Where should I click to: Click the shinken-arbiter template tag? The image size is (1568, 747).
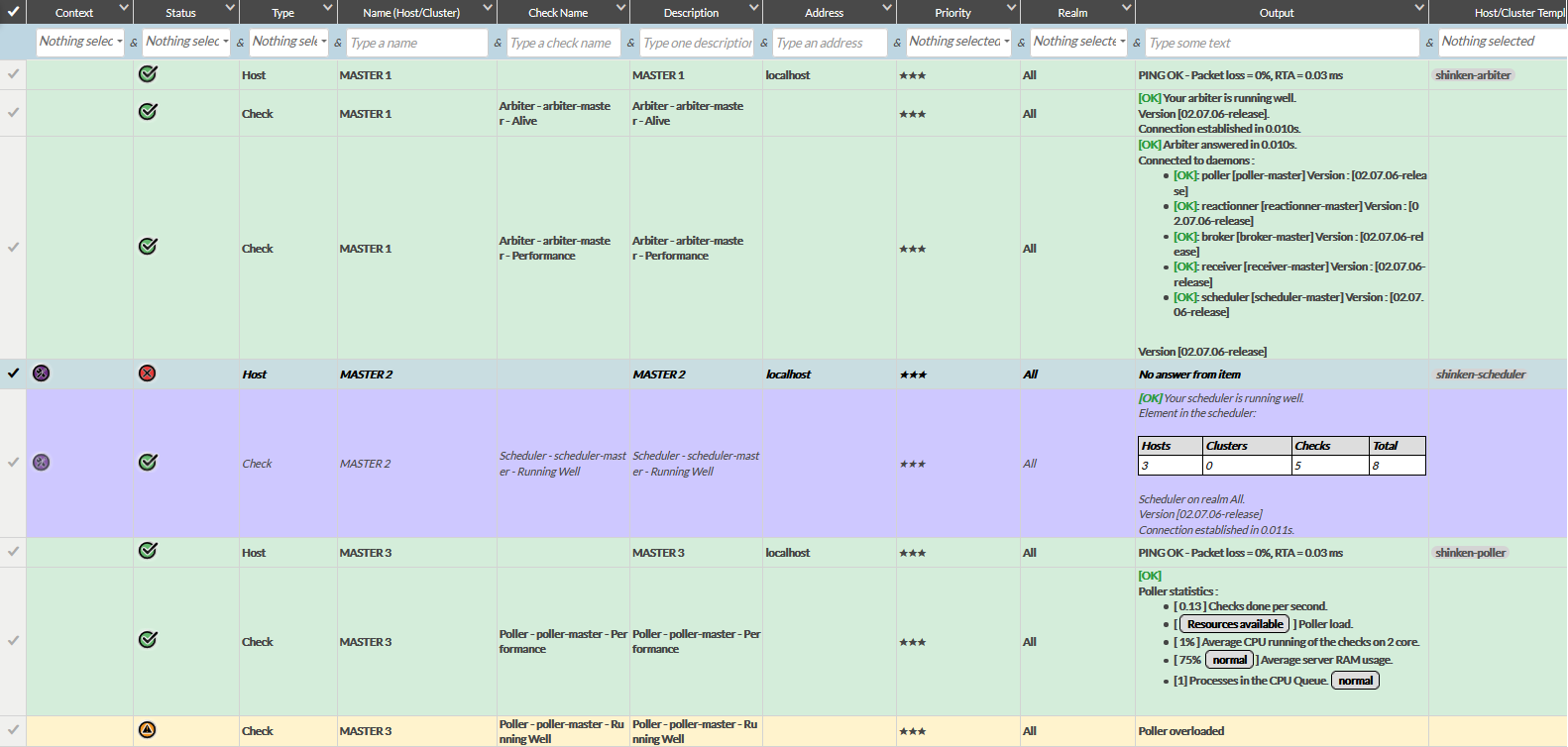point(1473,75)
